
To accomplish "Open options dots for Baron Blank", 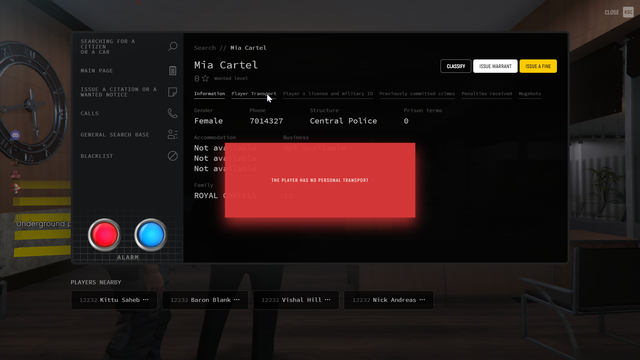I will (x=237, y=300).
